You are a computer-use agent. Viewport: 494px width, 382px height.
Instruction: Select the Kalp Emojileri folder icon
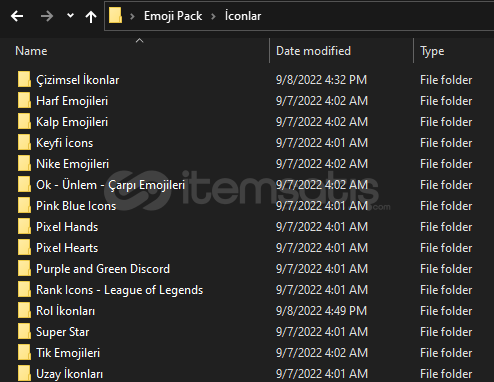(24, 121)
